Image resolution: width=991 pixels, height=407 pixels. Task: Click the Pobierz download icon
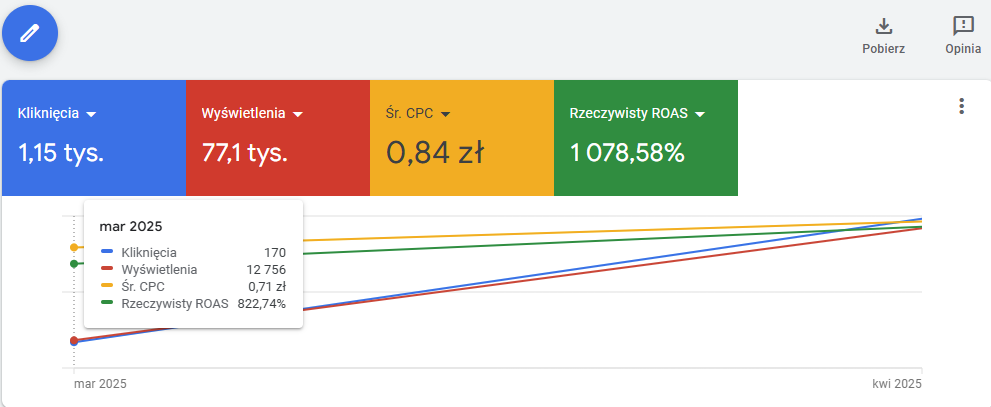coord(883,26)
